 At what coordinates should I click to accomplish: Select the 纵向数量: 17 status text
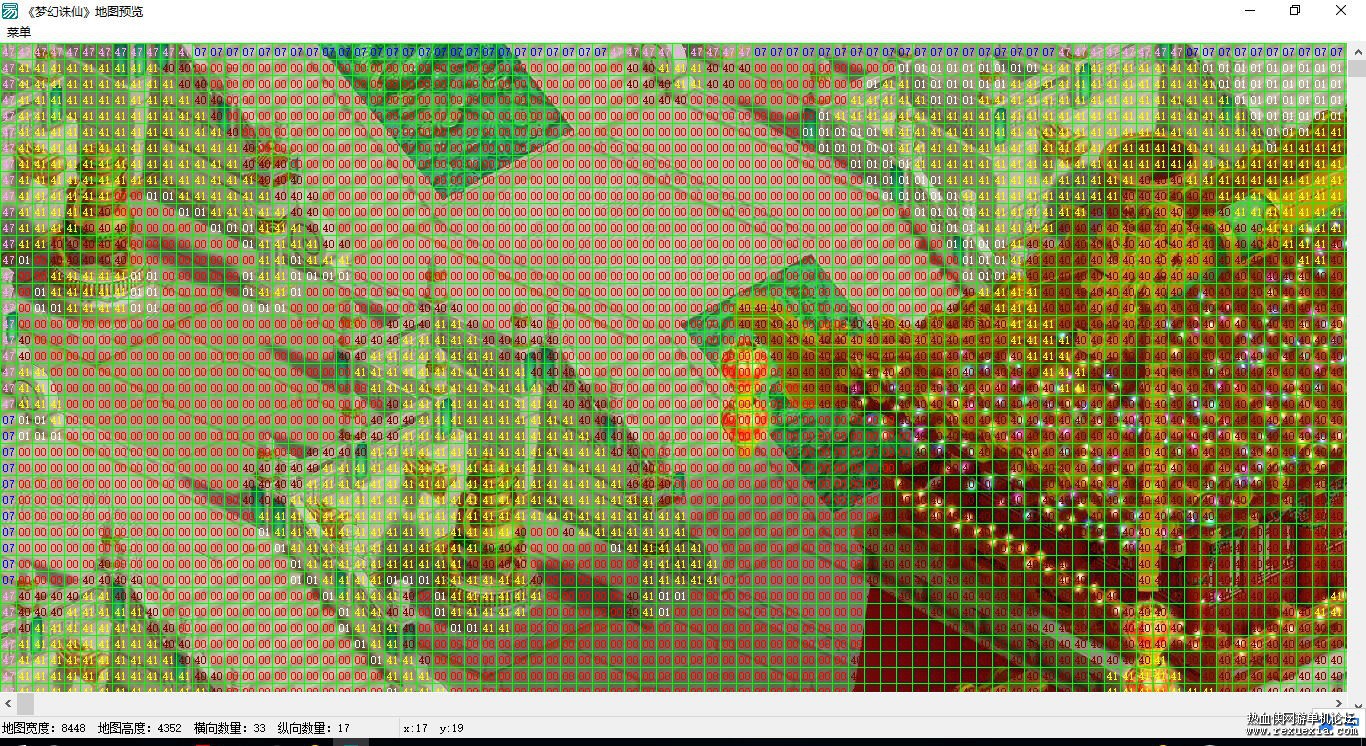(x=314, y=729)
